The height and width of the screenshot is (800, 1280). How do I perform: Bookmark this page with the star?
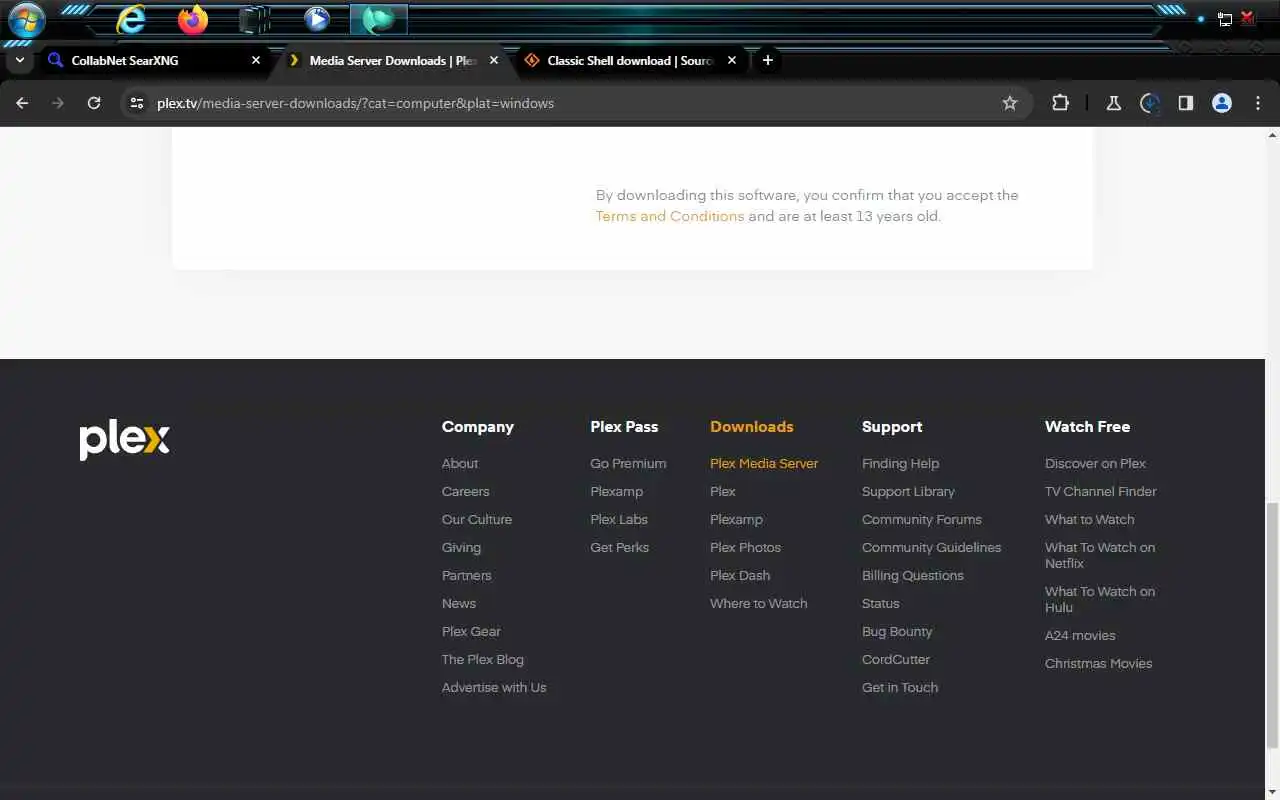tap(1010, 103)
